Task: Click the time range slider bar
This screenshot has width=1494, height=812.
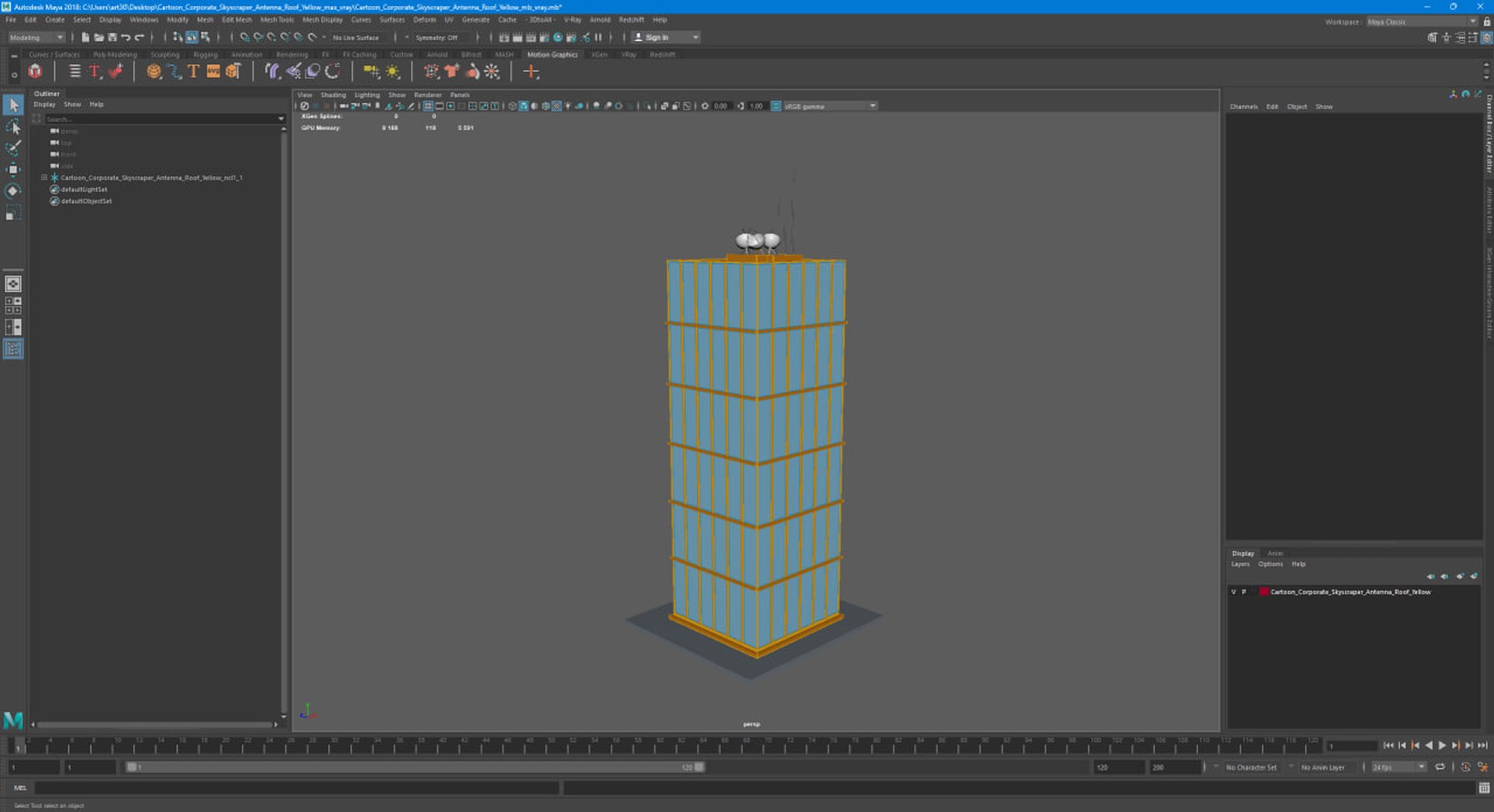Action: pyautogui.click(x=416, y=767)
